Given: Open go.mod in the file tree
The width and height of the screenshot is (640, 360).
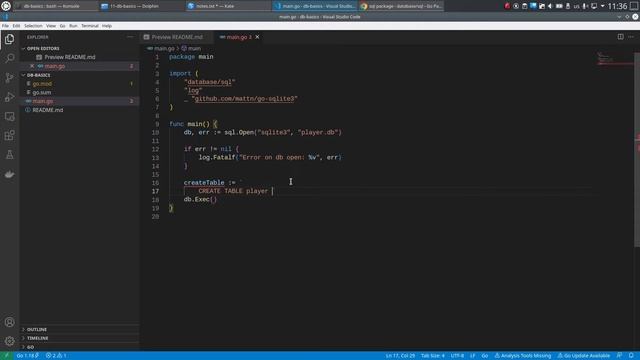Looking at the screenshot, I should [80, 84].
